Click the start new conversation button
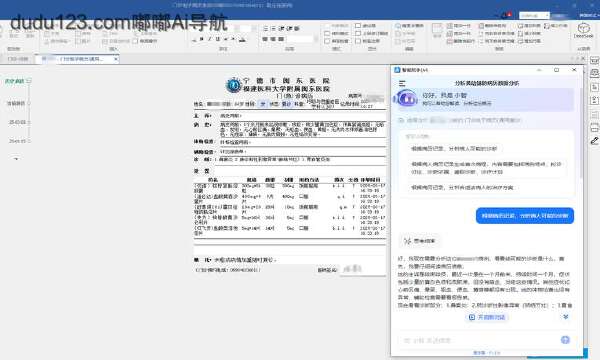 [x=487, y=317]
